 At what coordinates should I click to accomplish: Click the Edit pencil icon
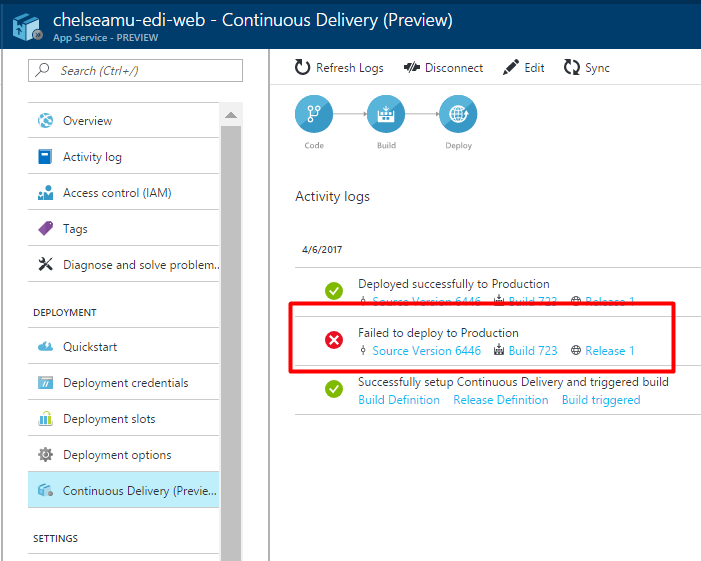click(511, 67)
